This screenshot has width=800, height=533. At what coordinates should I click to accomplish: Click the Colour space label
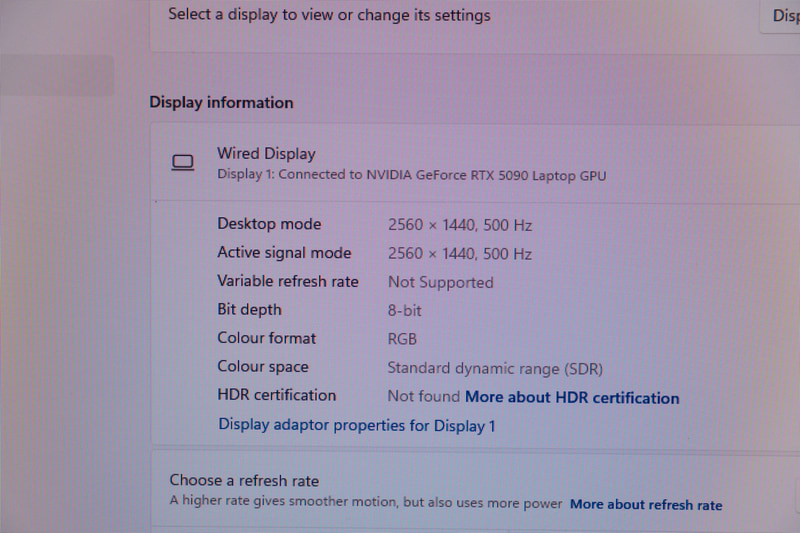coord(263,367)
